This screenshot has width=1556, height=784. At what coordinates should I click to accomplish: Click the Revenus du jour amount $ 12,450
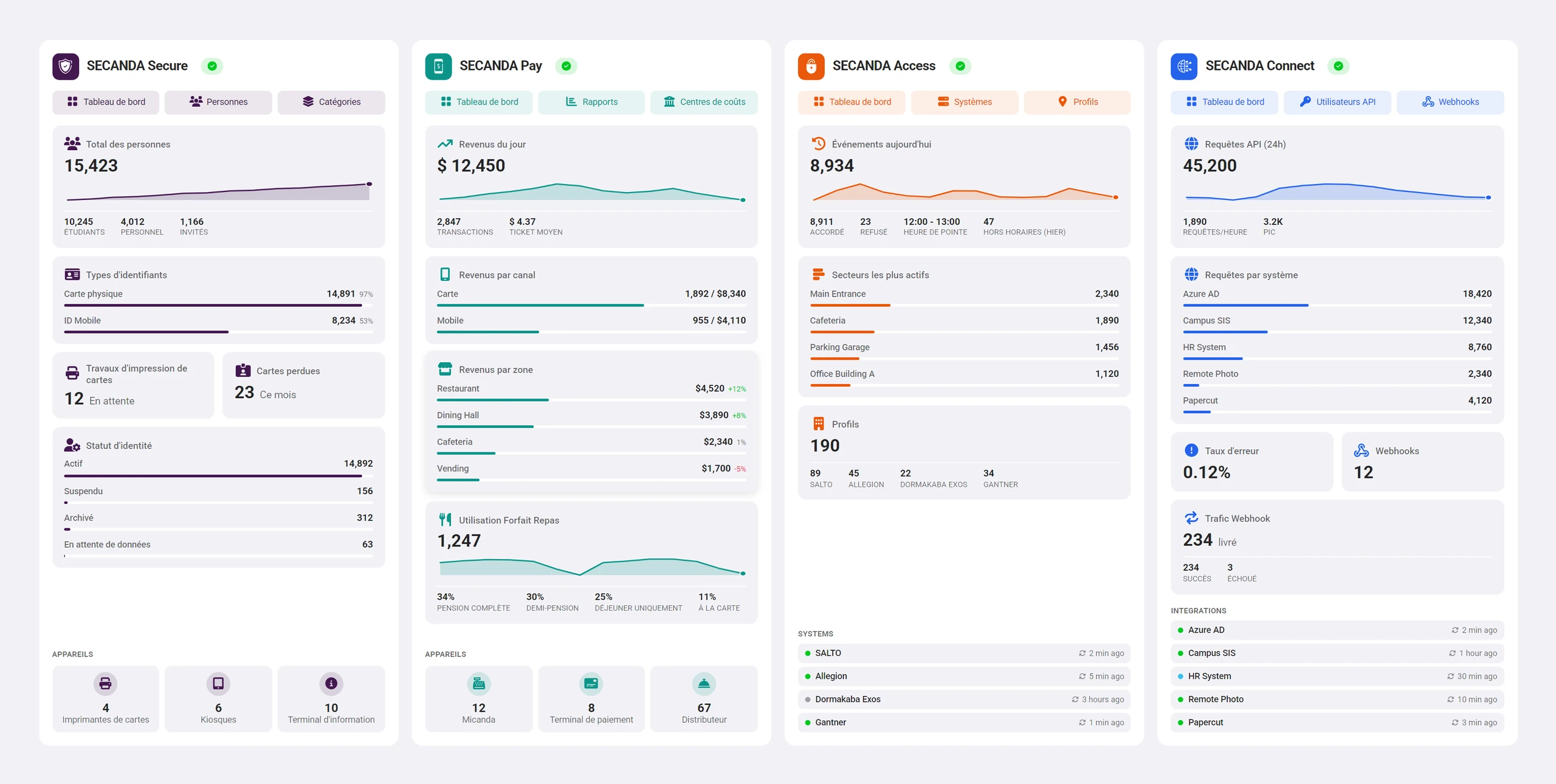[471, 166]
